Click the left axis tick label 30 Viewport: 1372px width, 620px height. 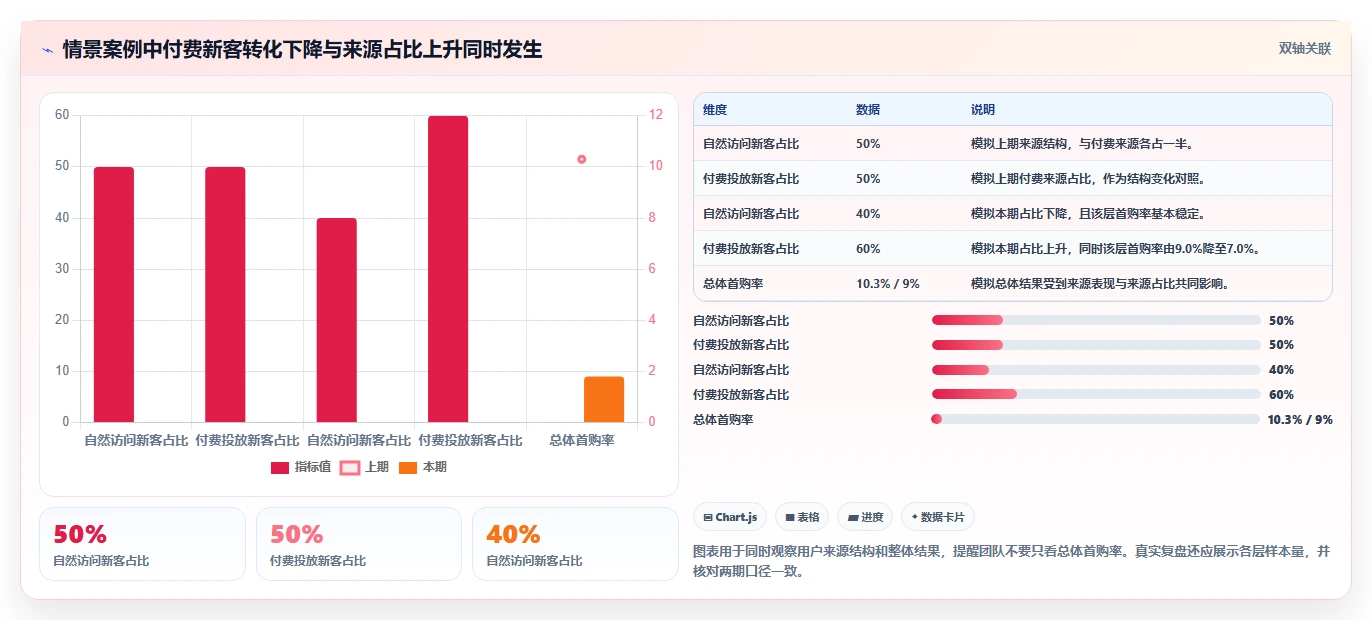[62, 269]
